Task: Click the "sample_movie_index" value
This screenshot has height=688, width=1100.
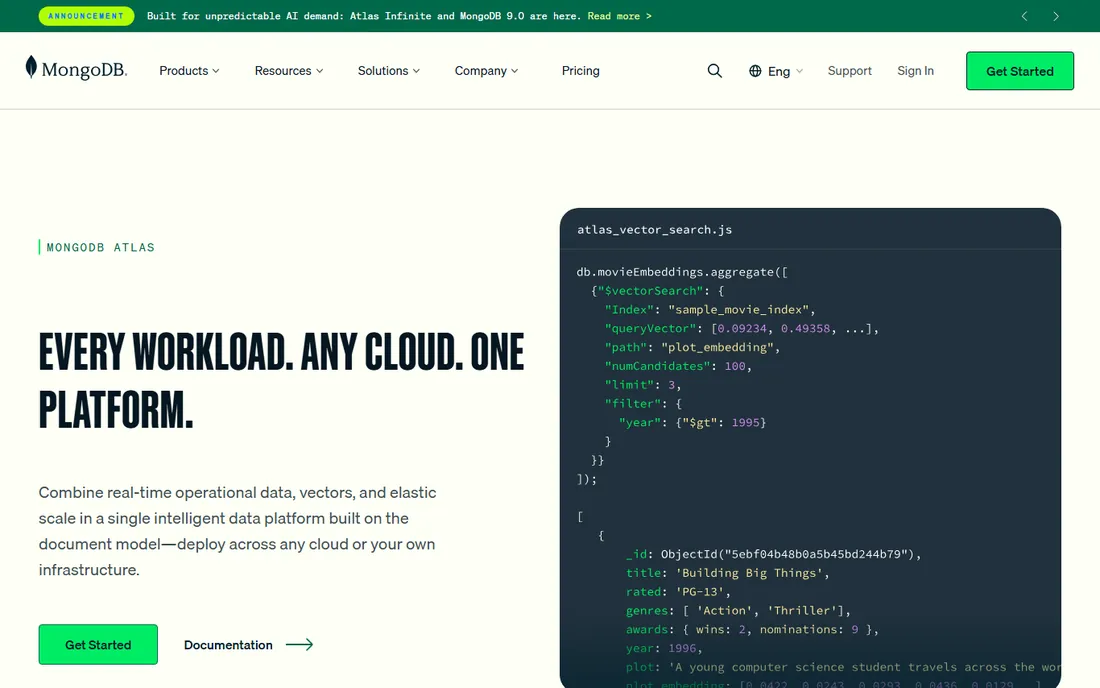Action: coord(738,310)
